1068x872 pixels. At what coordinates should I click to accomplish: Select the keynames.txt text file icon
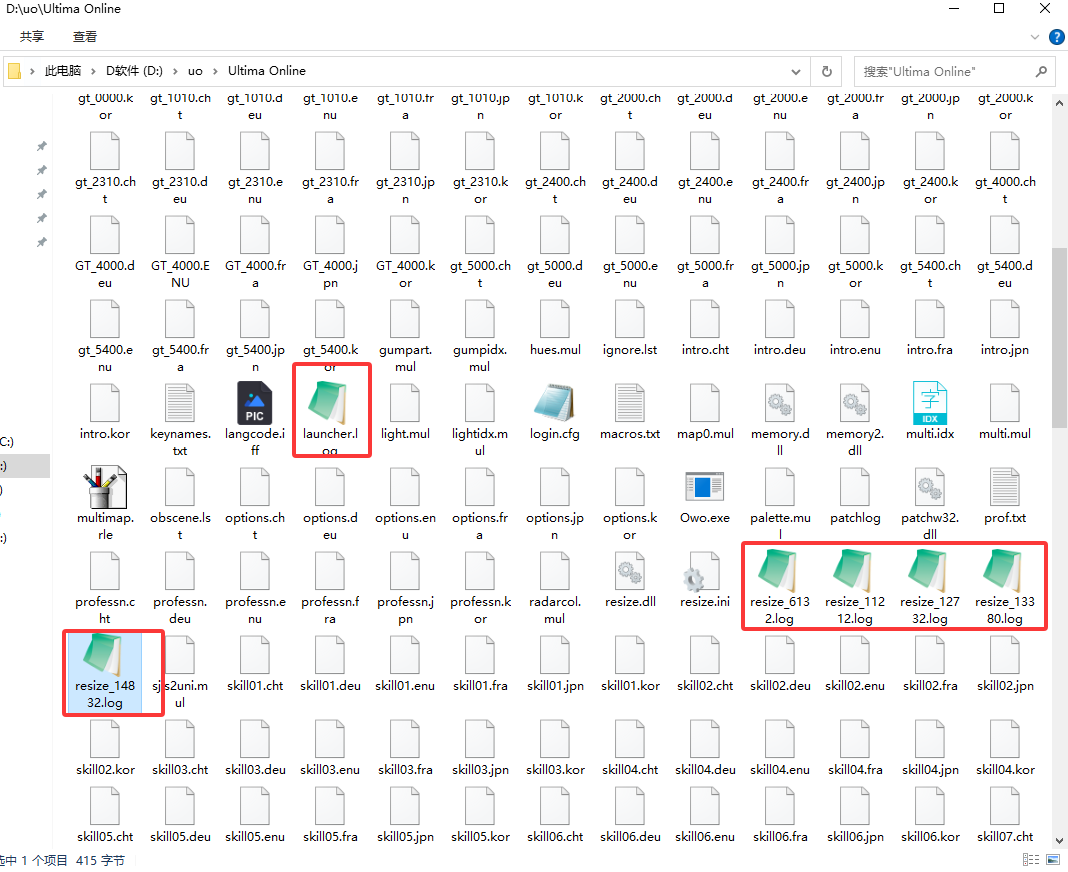click(180, 403)
